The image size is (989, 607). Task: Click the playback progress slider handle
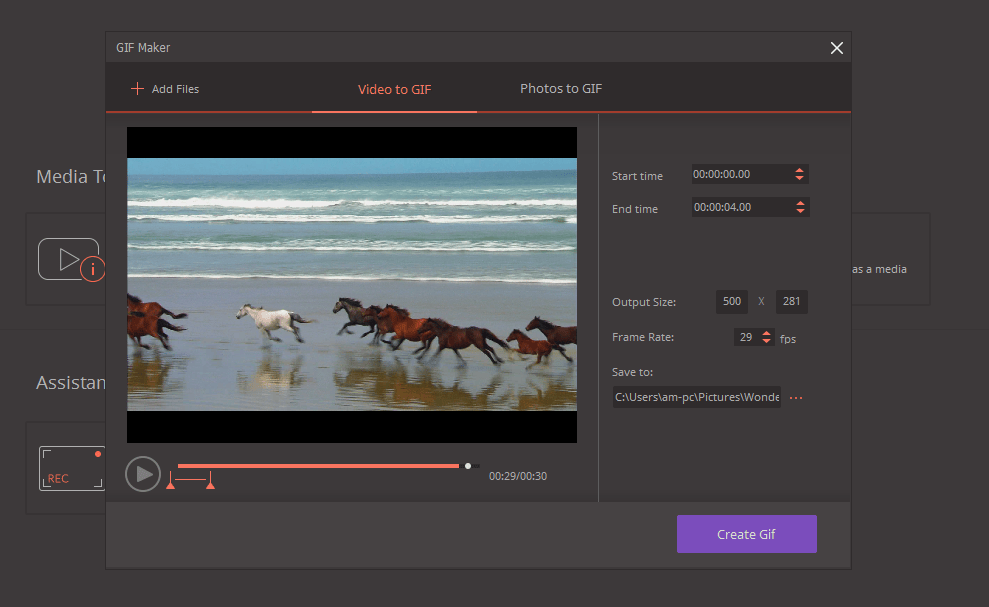click(x=467, y=465)
